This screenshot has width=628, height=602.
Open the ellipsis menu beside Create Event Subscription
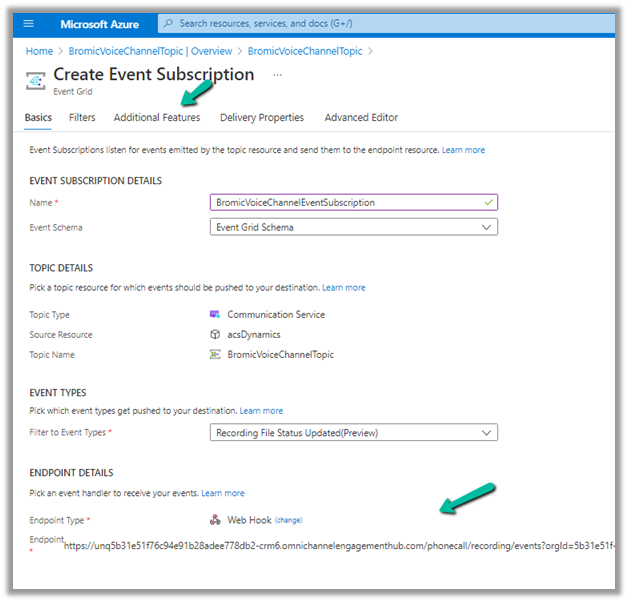pyautogui.click(x=278, y=75)
